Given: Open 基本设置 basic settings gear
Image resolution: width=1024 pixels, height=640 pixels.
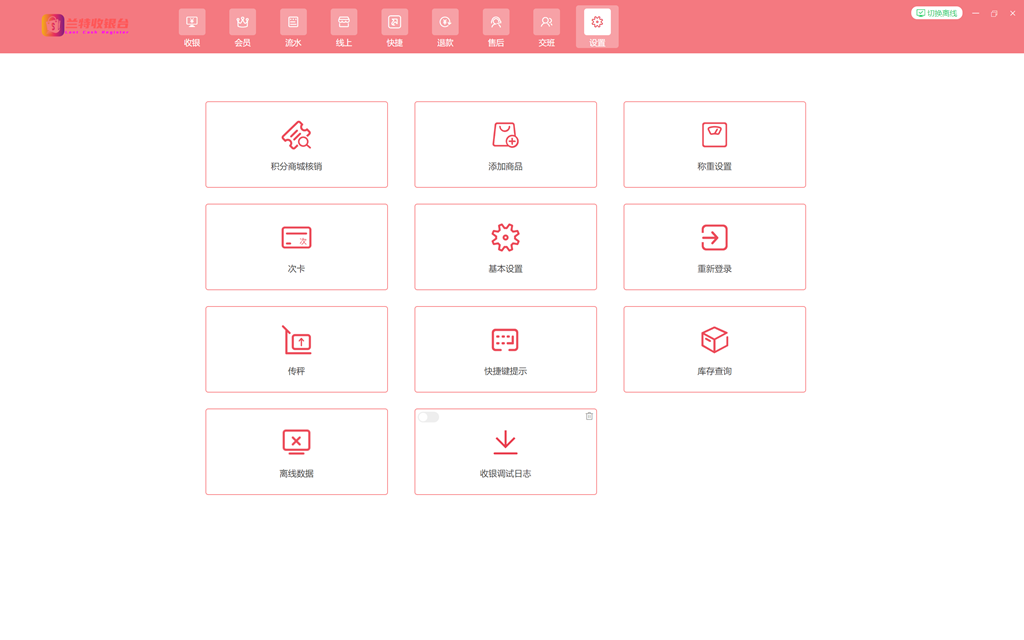Looking at the screenshot, I should pos(505,238).
